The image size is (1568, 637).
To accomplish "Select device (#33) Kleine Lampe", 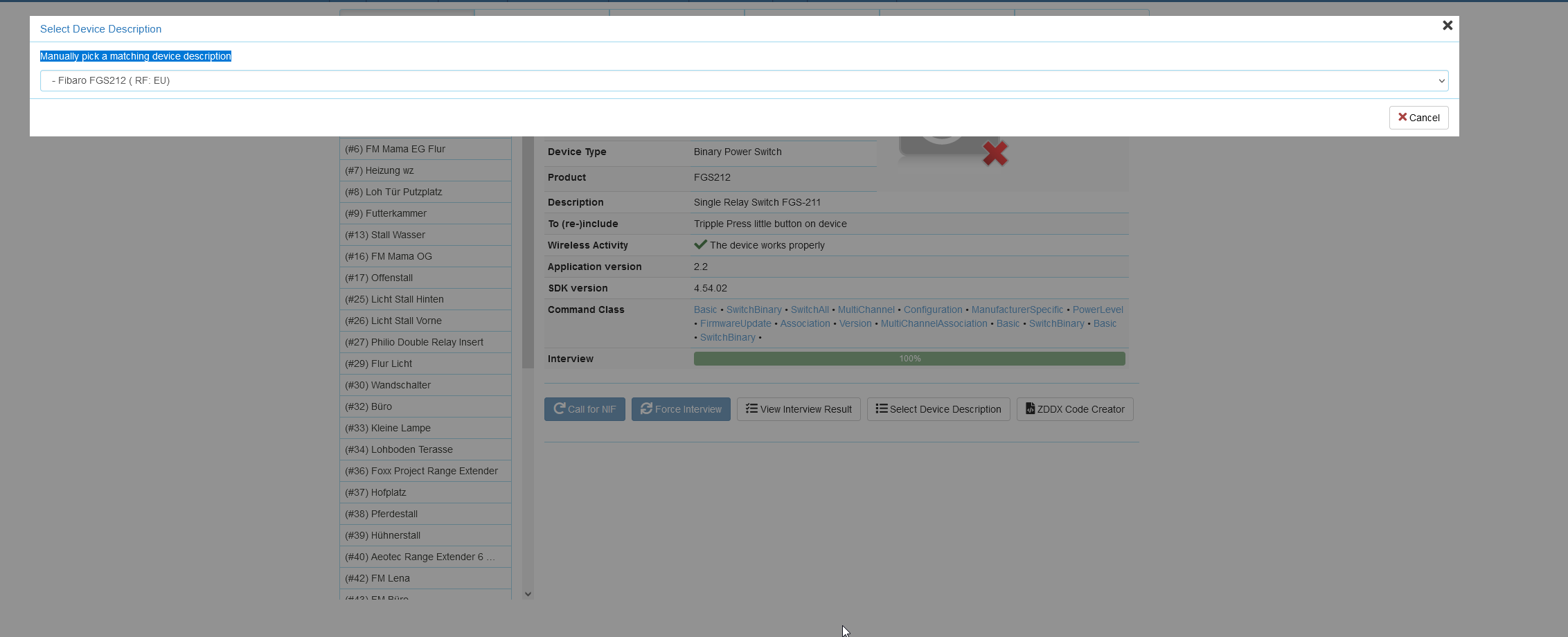I will click(x=425, y=428).
